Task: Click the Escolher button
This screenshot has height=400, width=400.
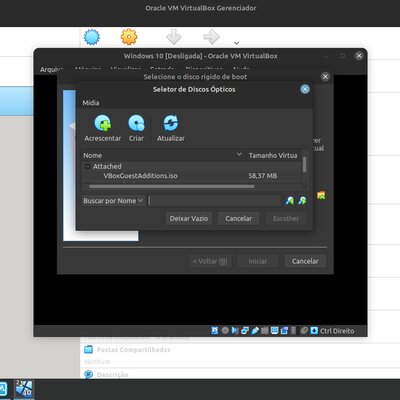Action: pos(286,219)
